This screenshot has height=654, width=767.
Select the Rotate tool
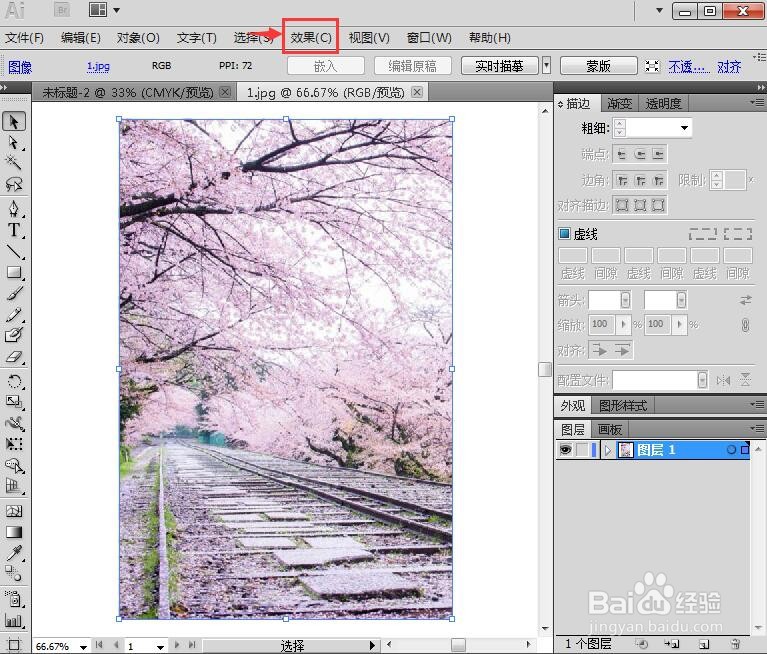tap(14, 381)
